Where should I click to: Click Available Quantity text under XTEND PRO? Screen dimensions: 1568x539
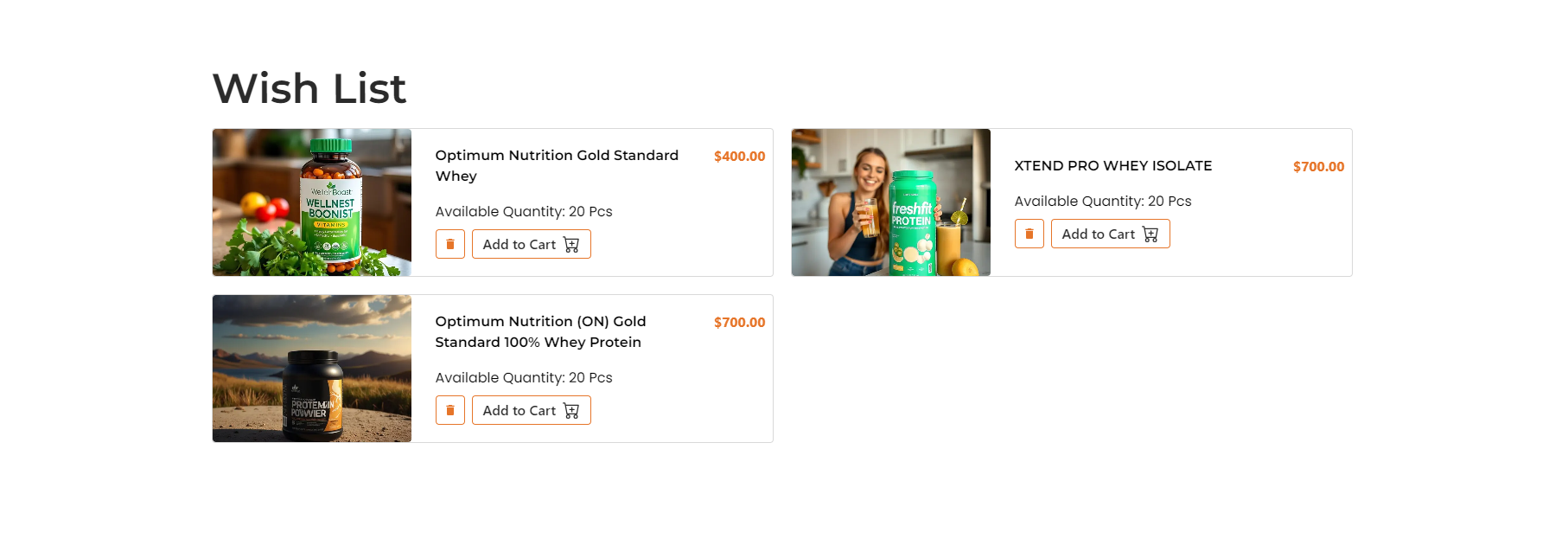[1103, 201]
